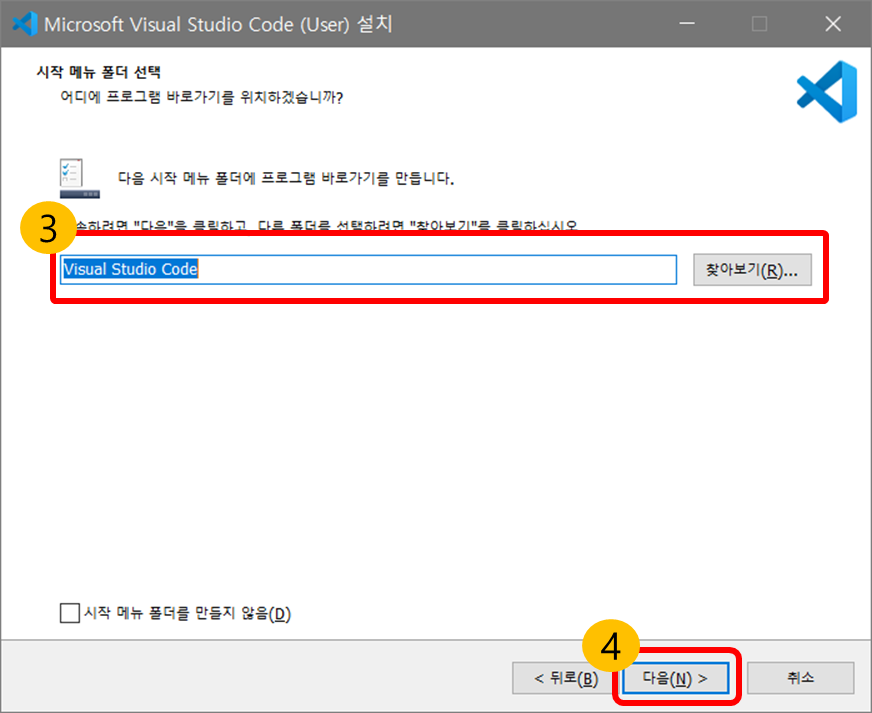Minimize the setup window
The image size is (872, 713).
(x=687, y=24)
